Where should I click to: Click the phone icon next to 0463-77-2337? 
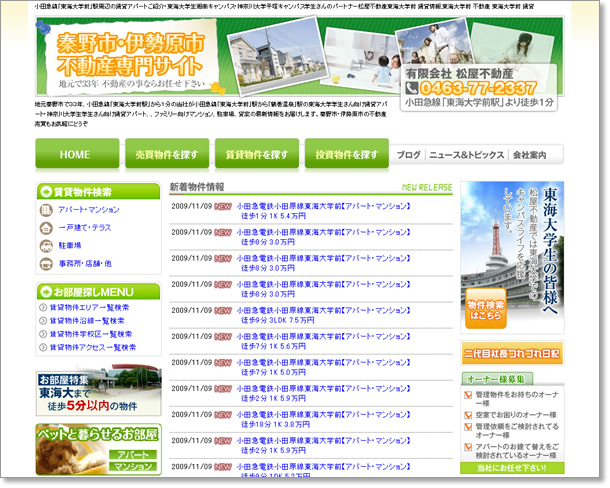pyautogui.click(x=411, y=88)
